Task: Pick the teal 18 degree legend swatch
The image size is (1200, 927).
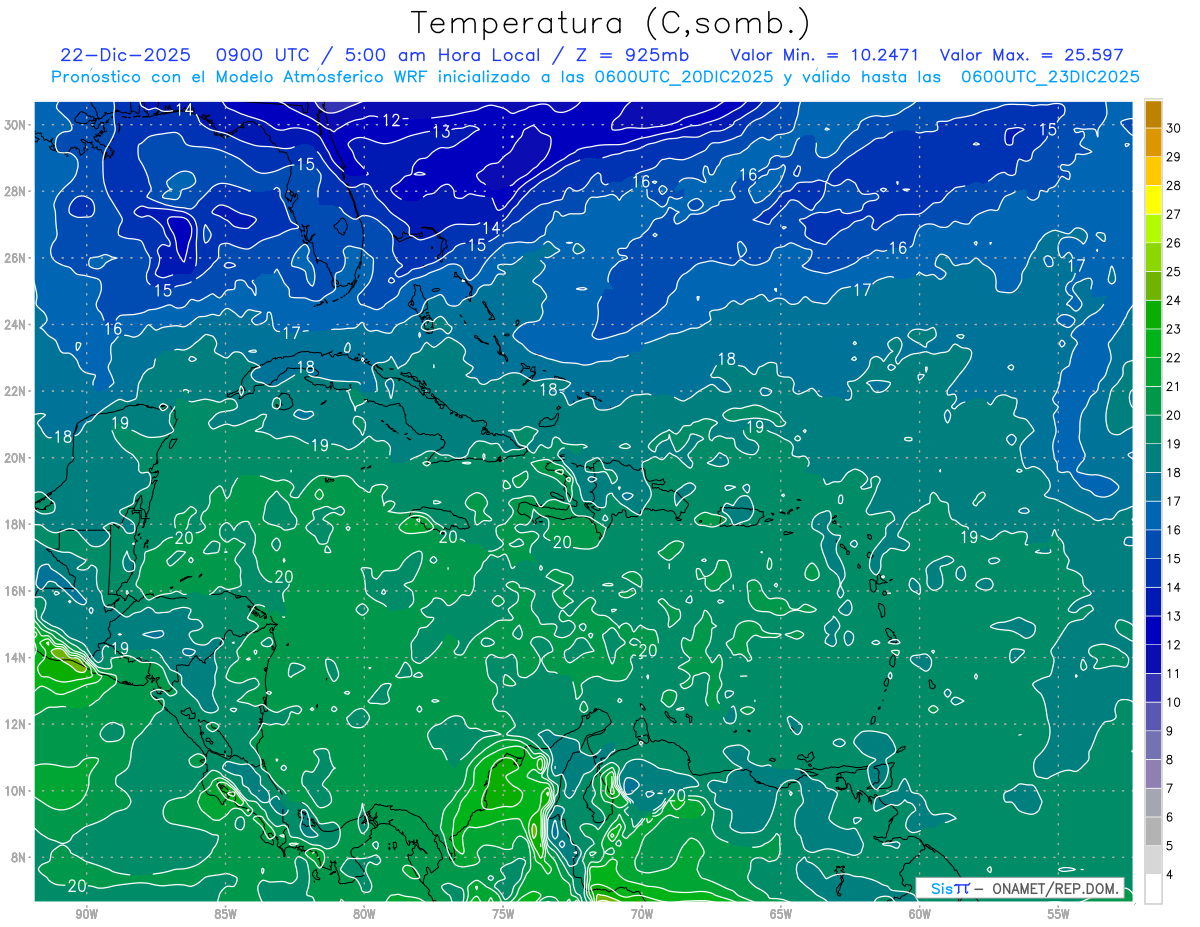Action: (x=1153, y=459)
